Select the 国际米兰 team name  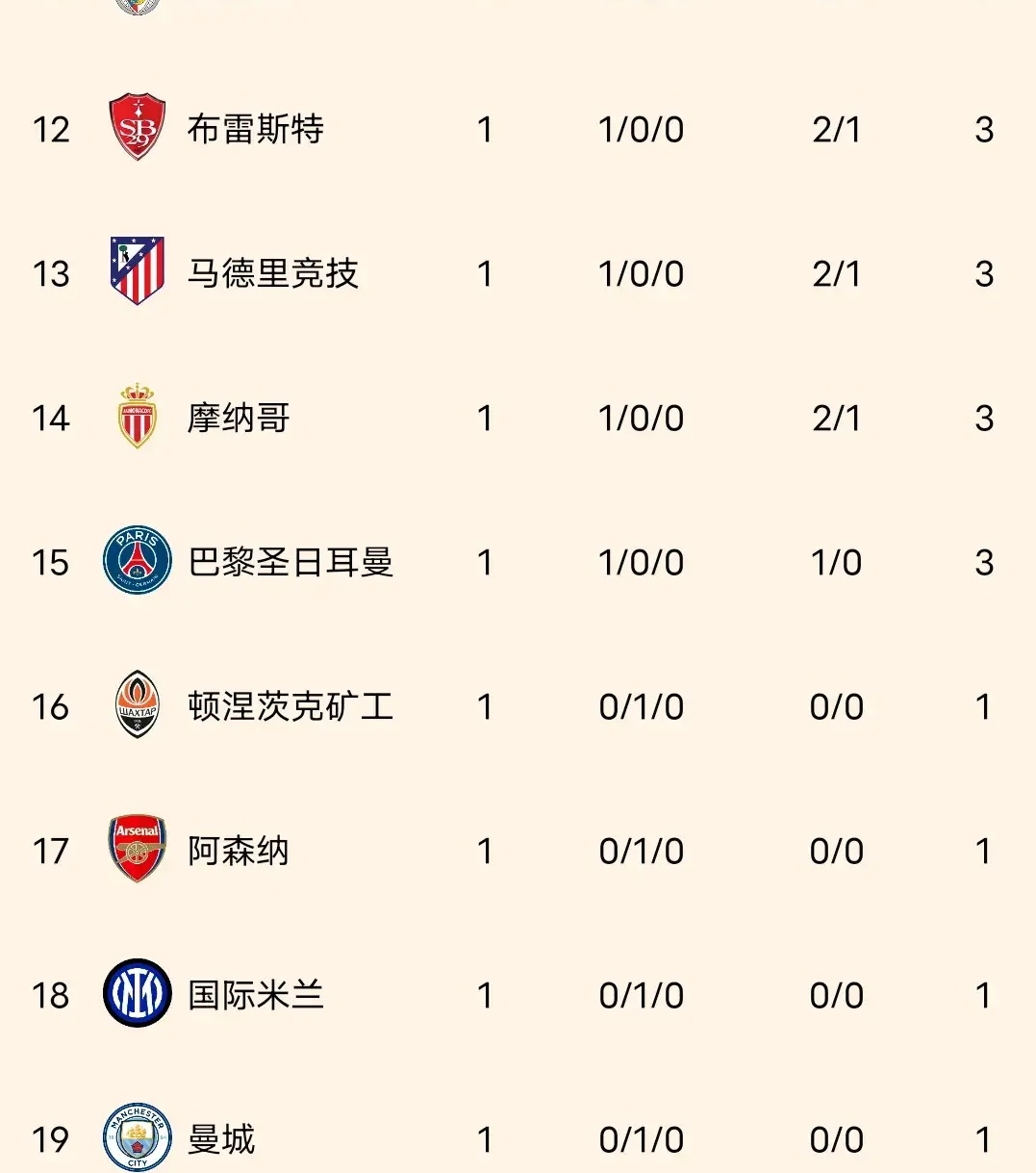(x=255, y=995)
